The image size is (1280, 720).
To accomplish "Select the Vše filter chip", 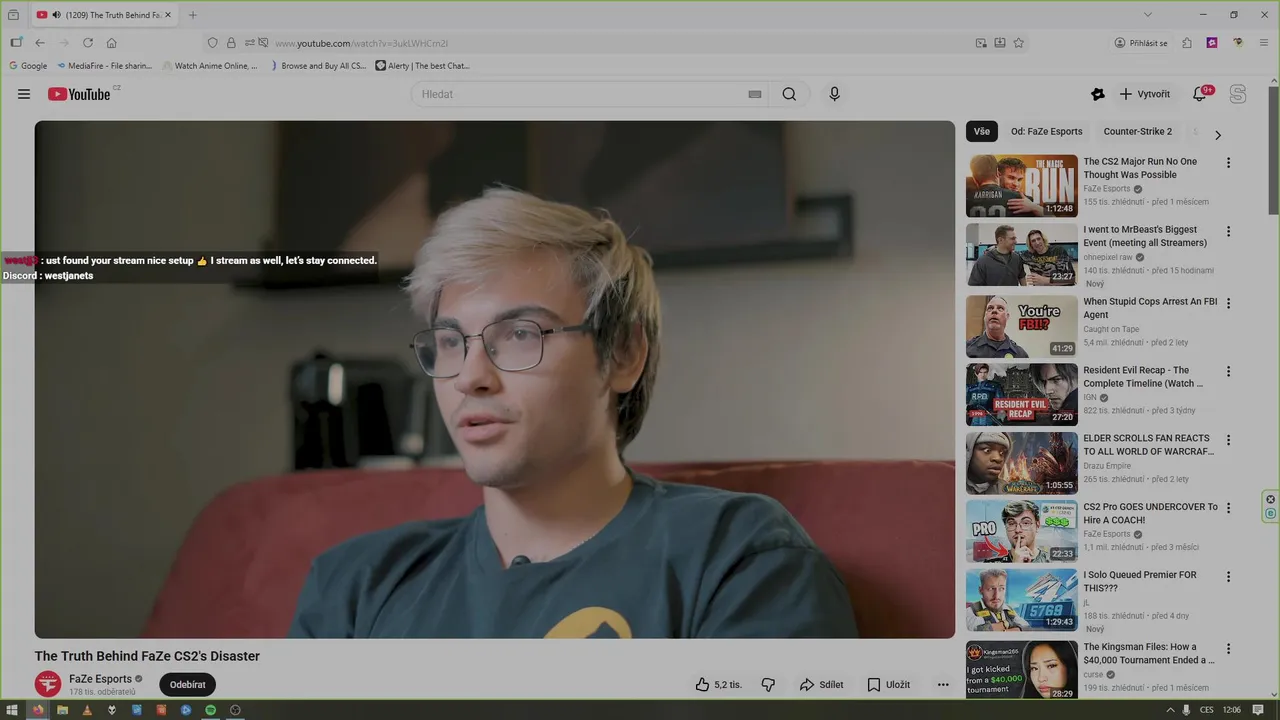I will [982, 132].
